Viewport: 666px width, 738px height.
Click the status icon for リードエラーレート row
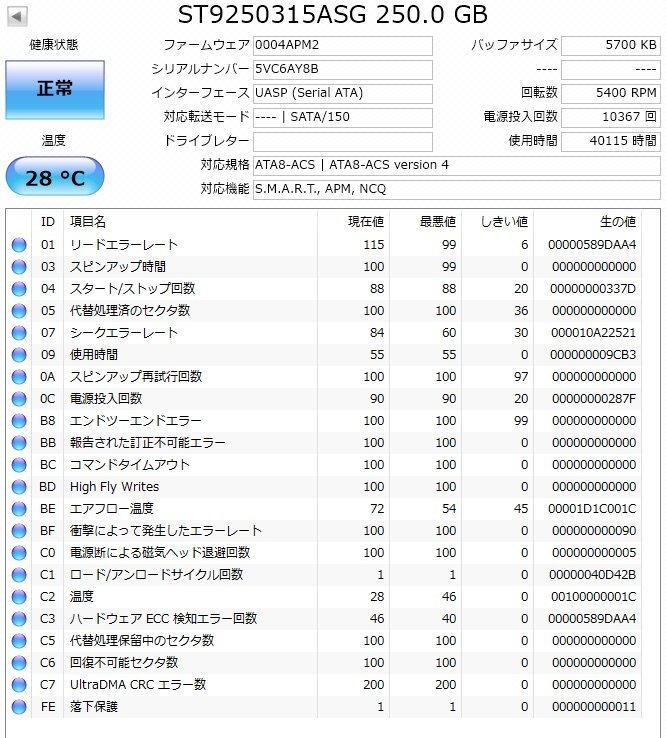tap(19, 245)
